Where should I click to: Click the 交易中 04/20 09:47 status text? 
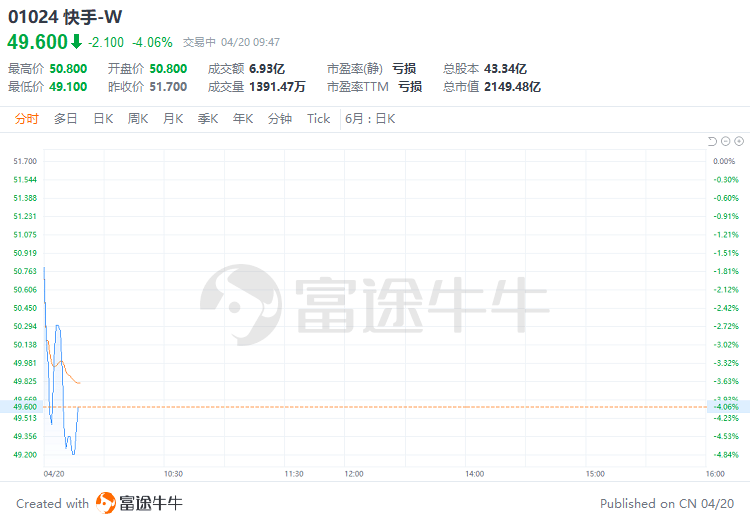(x=232, y=43)
